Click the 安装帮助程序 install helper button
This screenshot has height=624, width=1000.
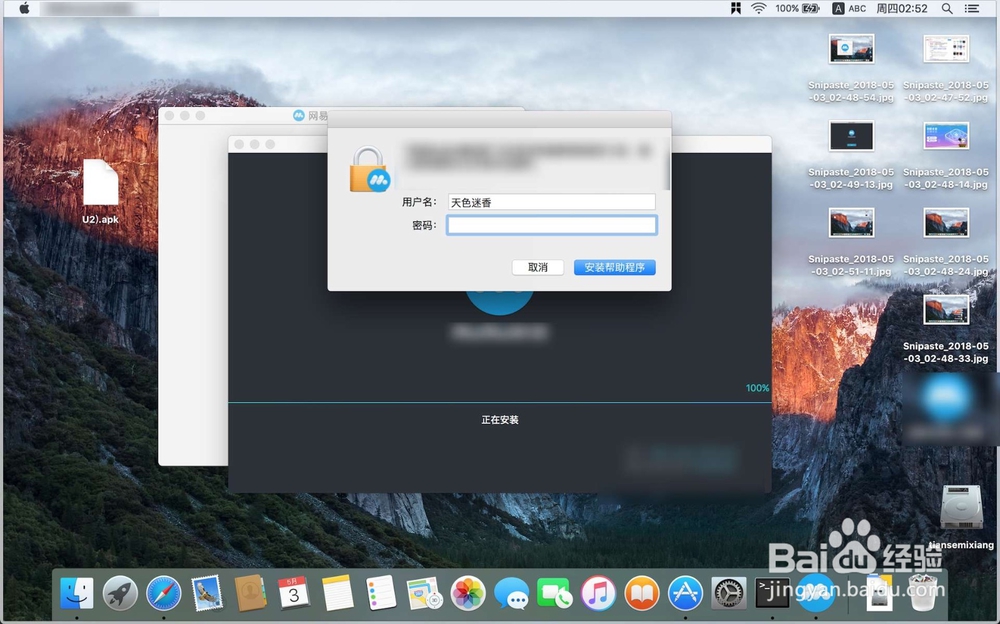point(614,267)
